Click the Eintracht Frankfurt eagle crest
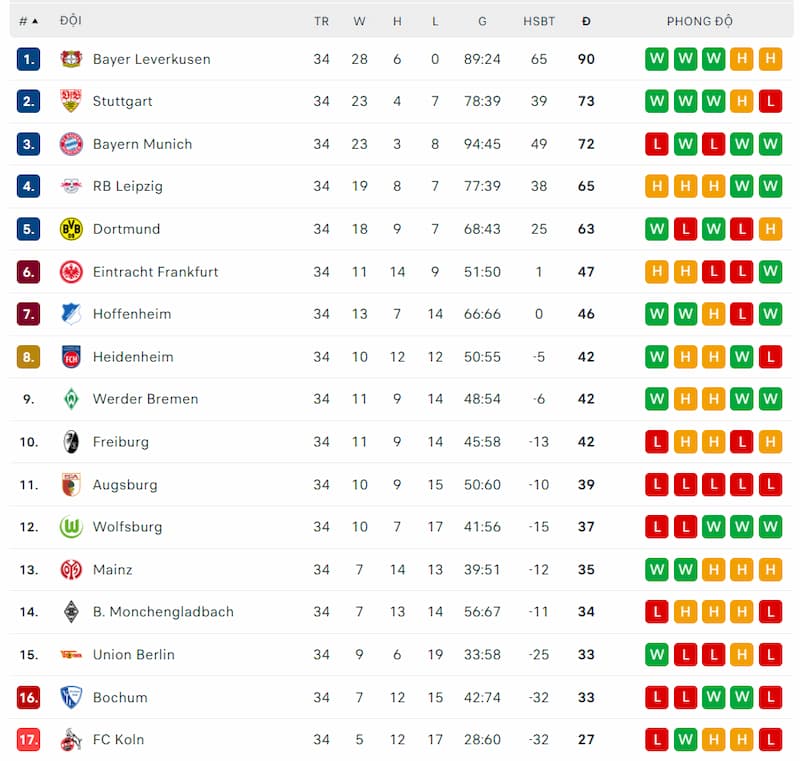 point(71,272)
